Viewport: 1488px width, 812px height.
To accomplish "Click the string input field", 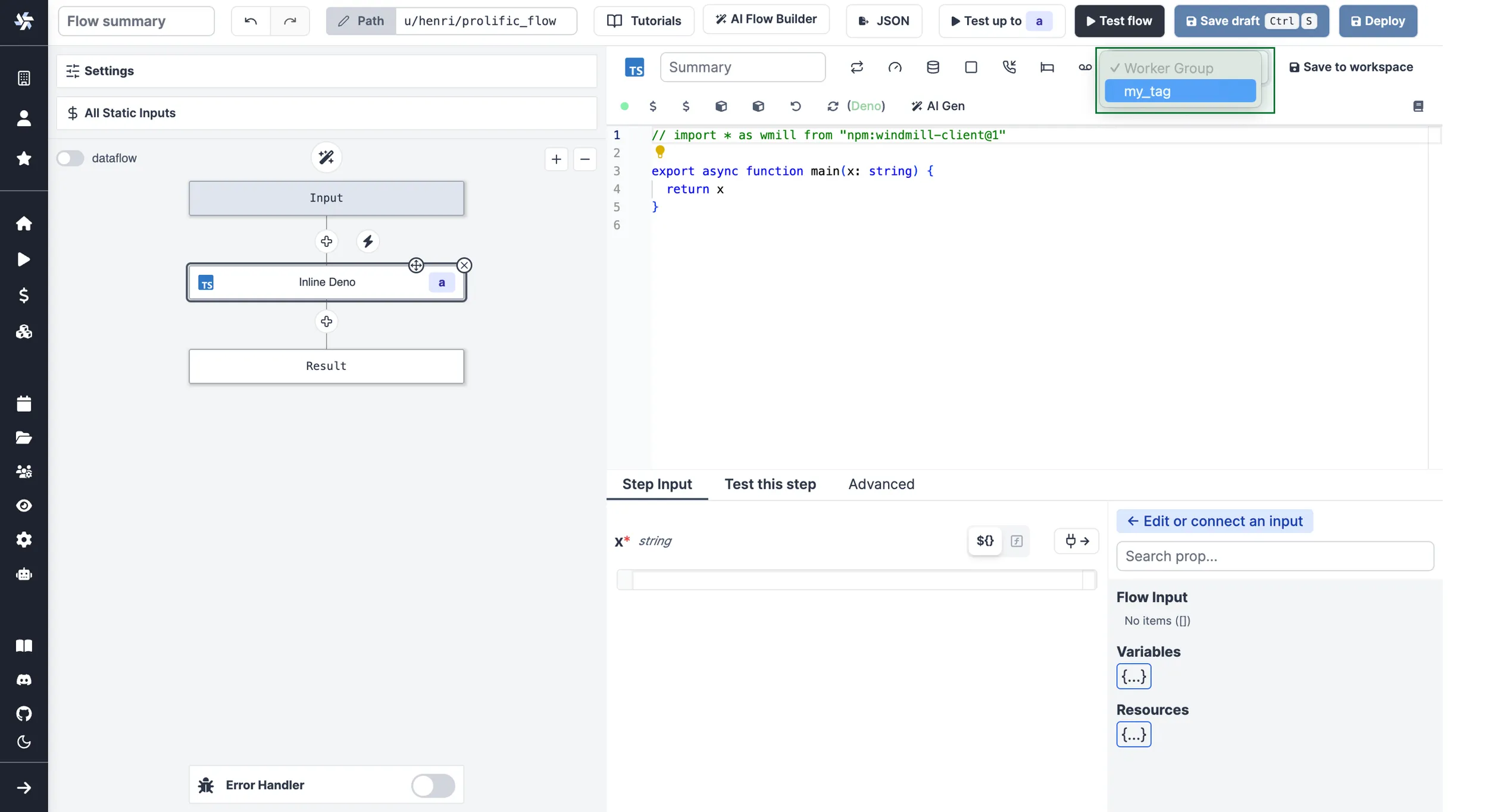I will pyautogui.click(x=854, y=579).
